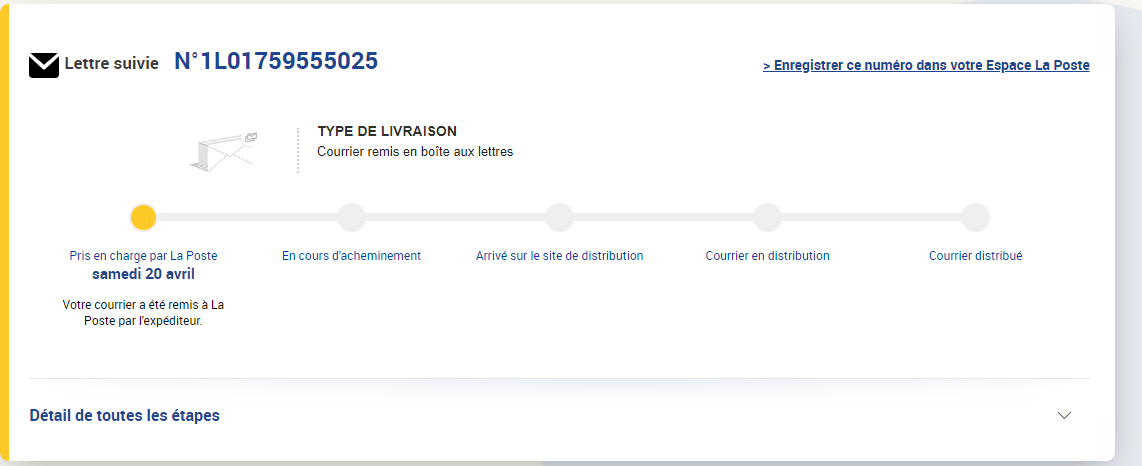The height and width of the screenshot is (466, 1142).
Task: Click the TYPE DE LIVRAISON heading
Action: (x=387, y=132)
